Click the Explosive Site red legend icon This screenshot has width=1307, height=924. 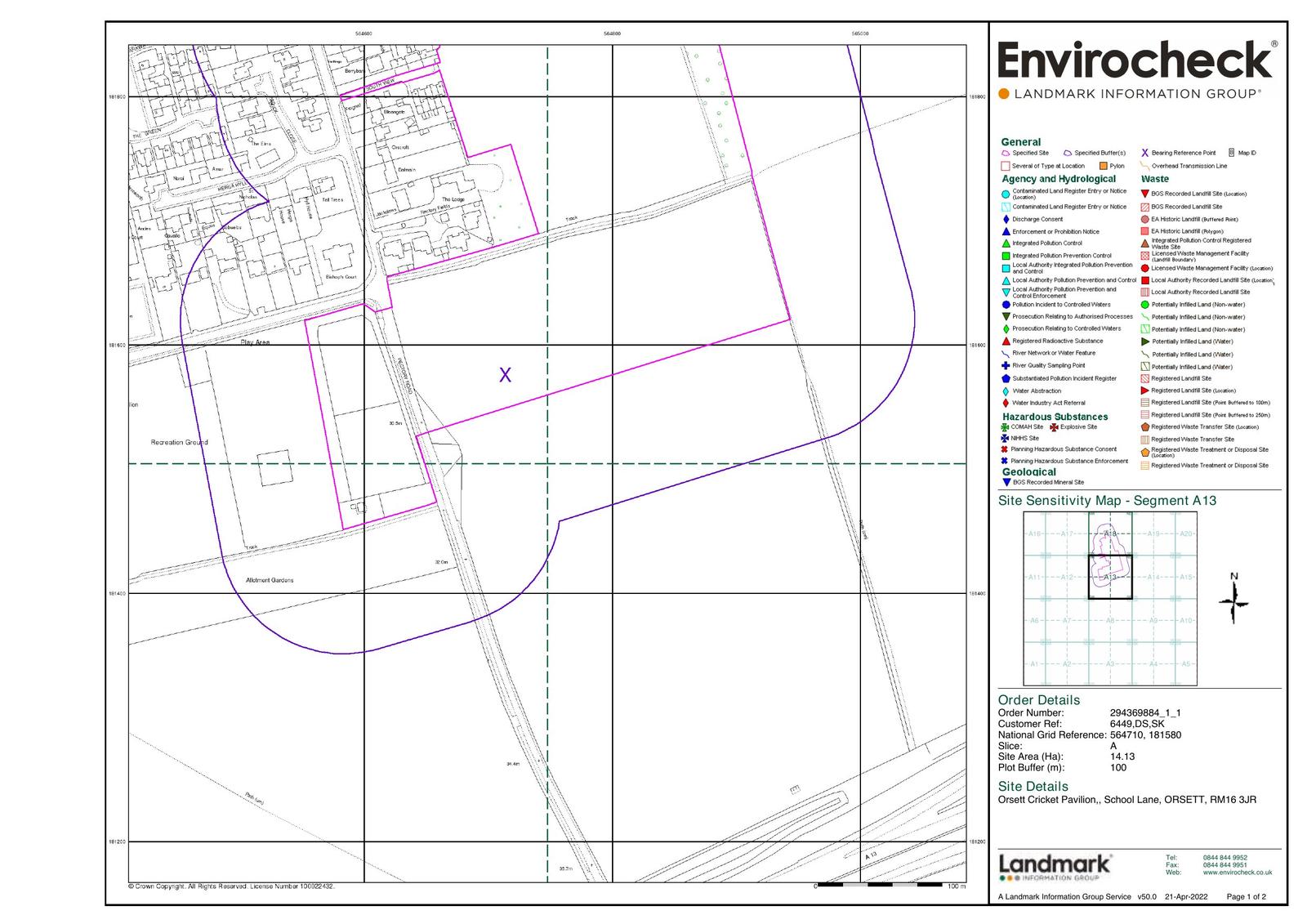tap(1054, 427)
